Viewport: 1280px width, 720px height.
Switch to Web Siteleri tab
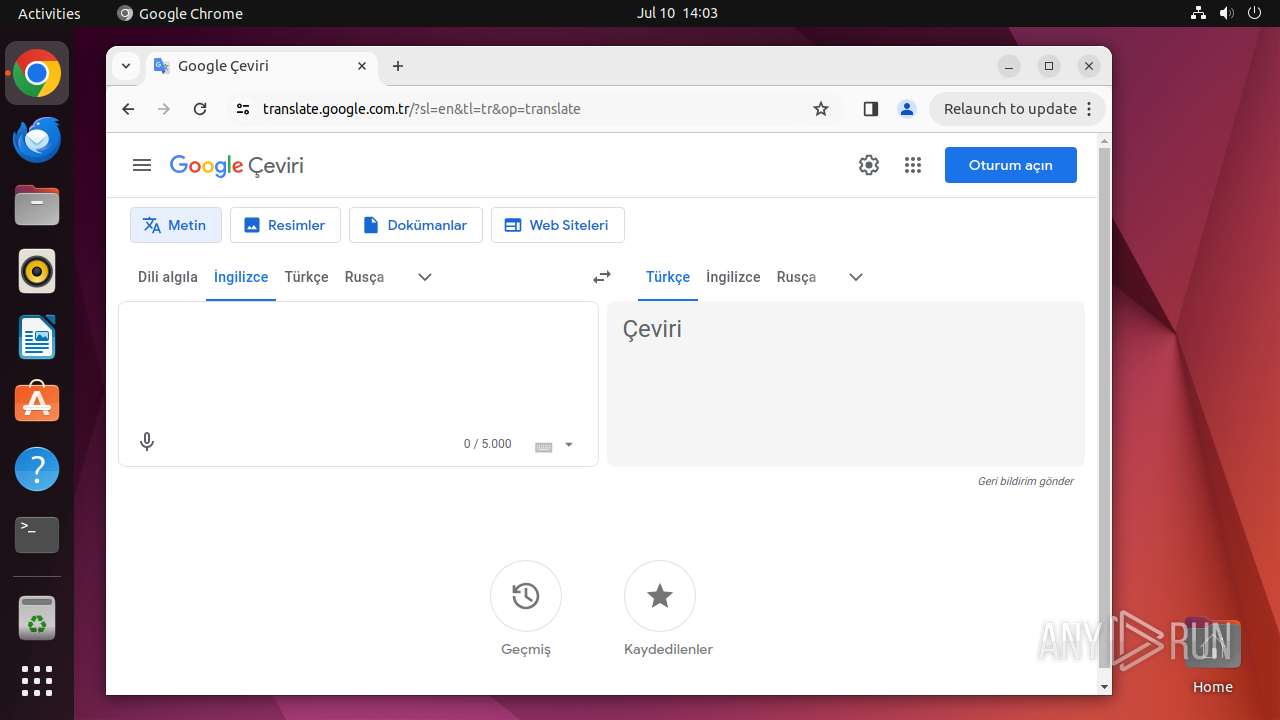(x=558, y=225)
